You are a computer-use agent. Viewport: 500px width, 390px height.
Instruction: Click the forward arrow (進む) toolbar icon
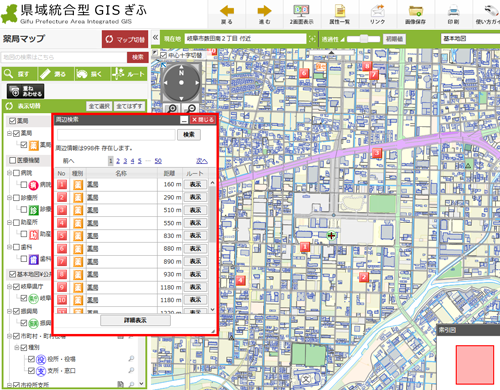[264, 14]
